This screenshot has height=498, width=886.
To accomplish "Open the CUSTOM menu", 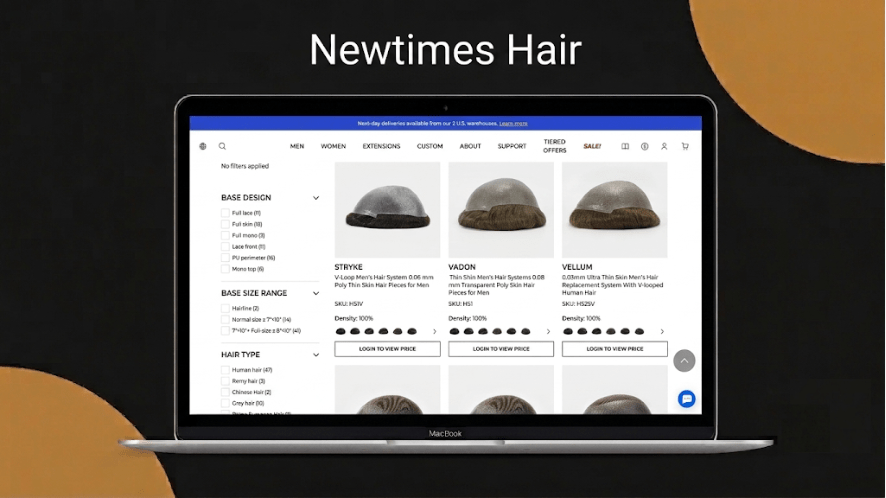I will (430, 146).
